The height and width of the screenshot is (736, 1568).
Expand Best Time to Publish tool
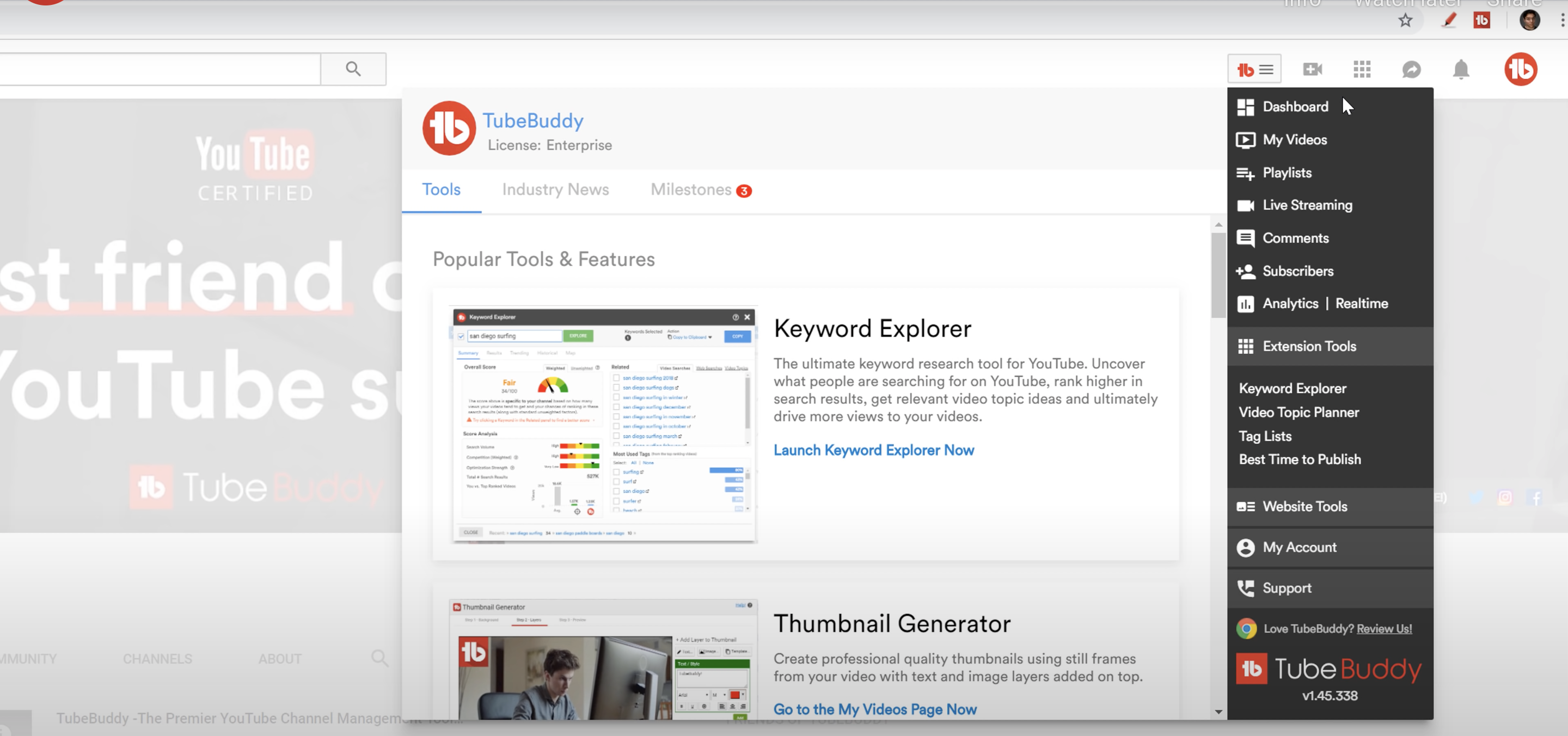[1299, 459]
